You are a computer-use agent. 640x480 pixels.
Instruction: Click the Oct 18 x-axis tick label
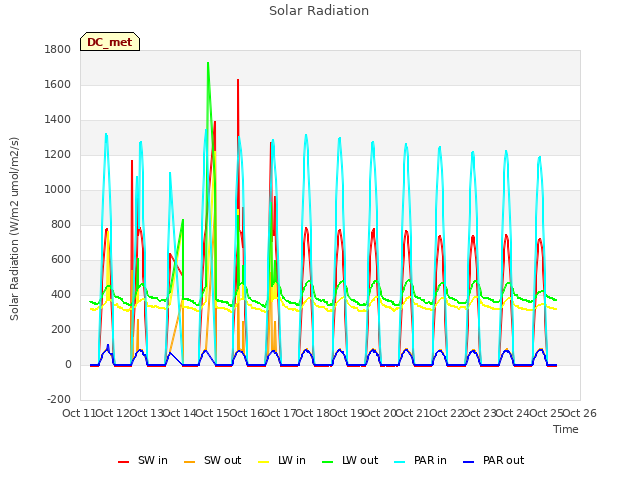313,413
